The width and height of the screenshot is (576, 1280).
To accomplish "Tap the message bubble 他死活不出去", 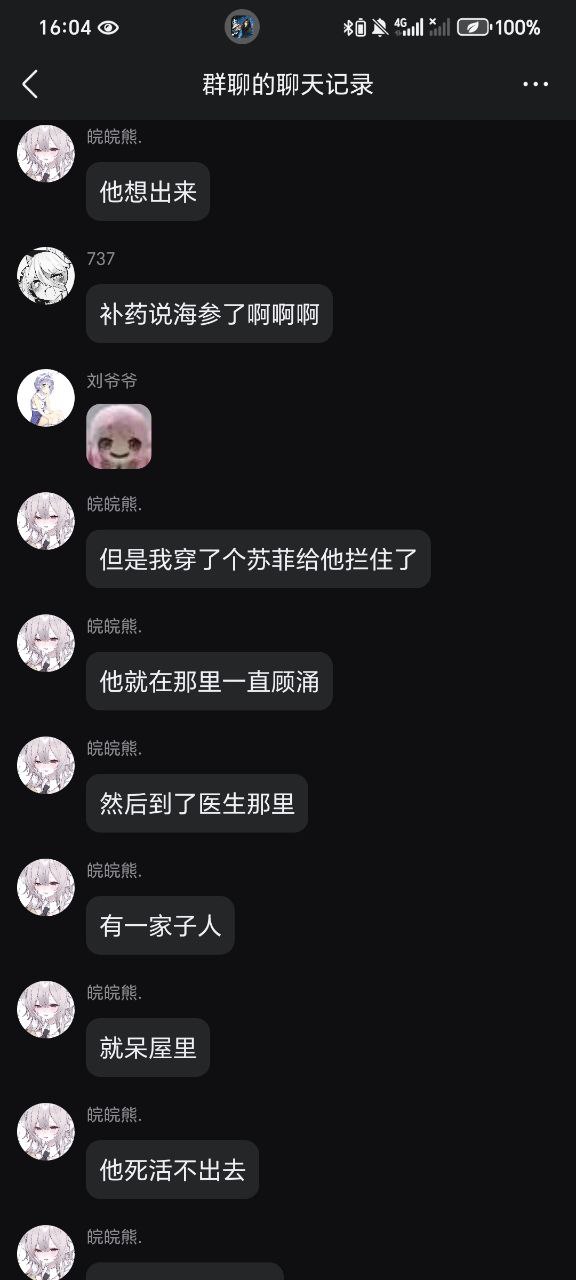I will coord(172,1169).
